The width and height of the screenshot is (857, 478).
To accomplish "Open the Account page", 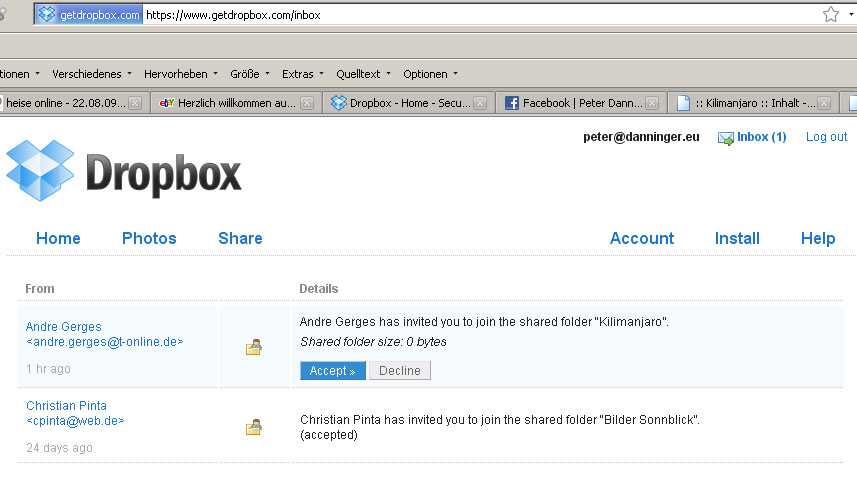I will point(642,238).
